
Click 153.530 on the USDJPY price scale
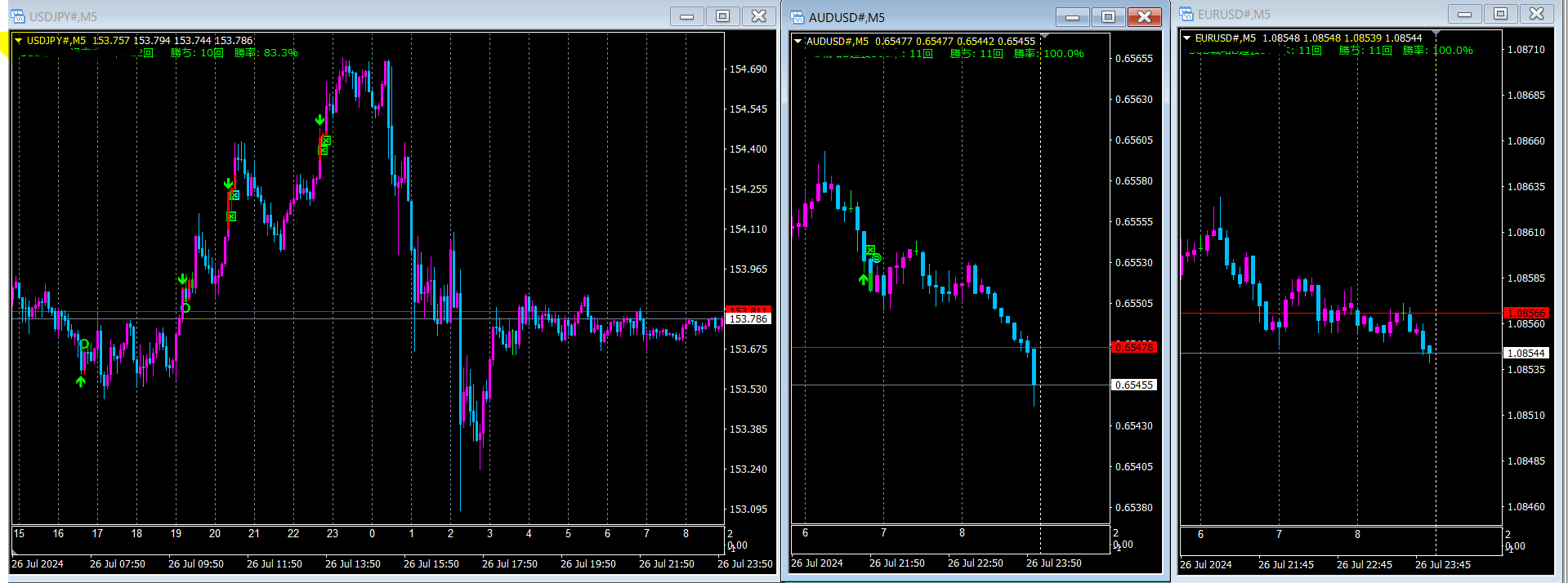(x=748, y=389)
